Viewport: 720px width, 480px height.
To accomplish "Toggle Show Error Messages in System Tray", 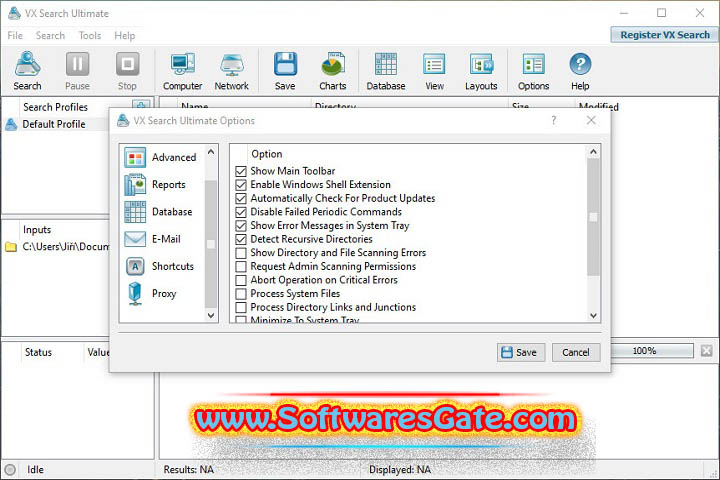I will coord(241,226).
